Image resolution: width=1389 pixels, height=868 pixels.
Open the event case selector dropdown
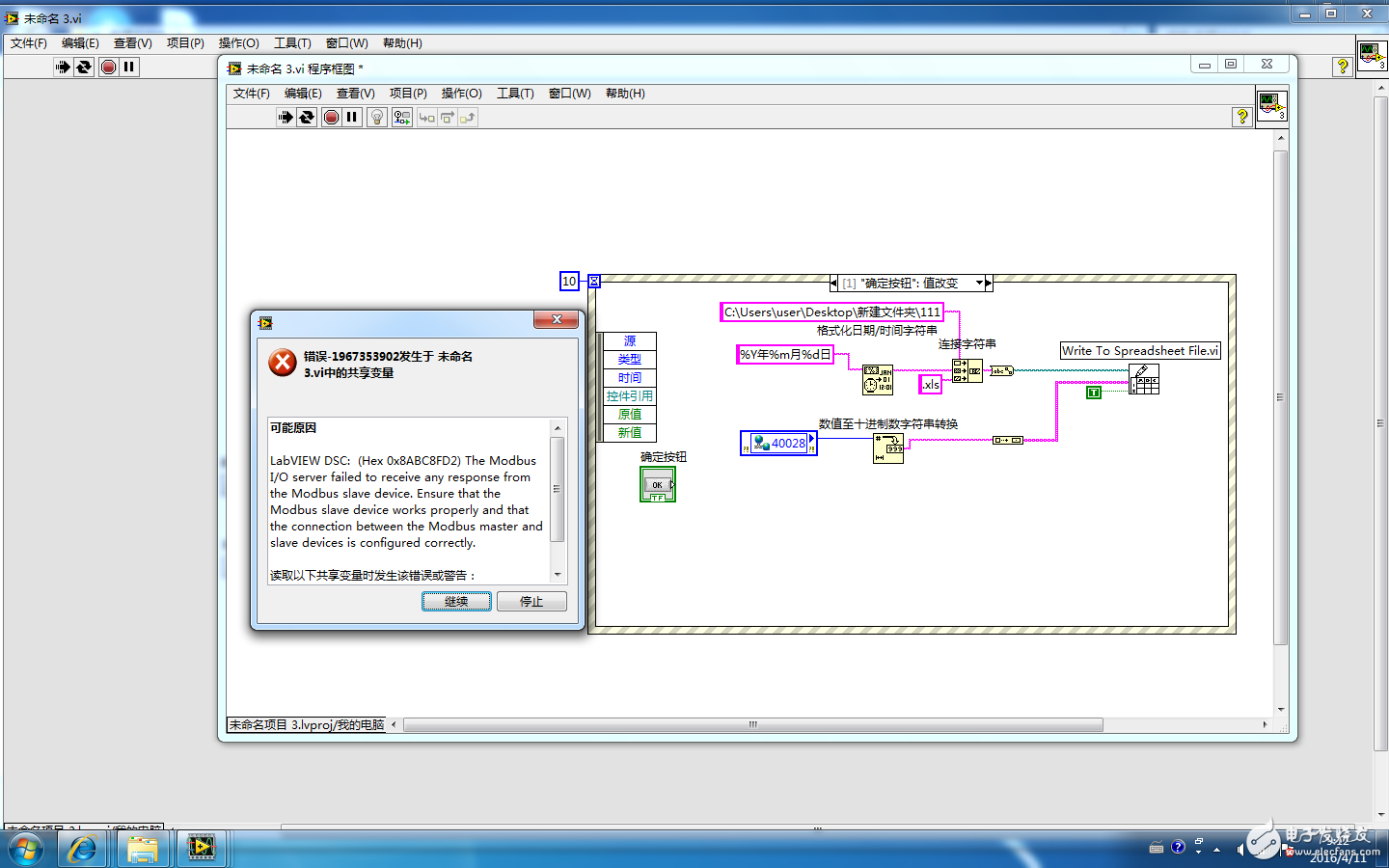(979, 284)
